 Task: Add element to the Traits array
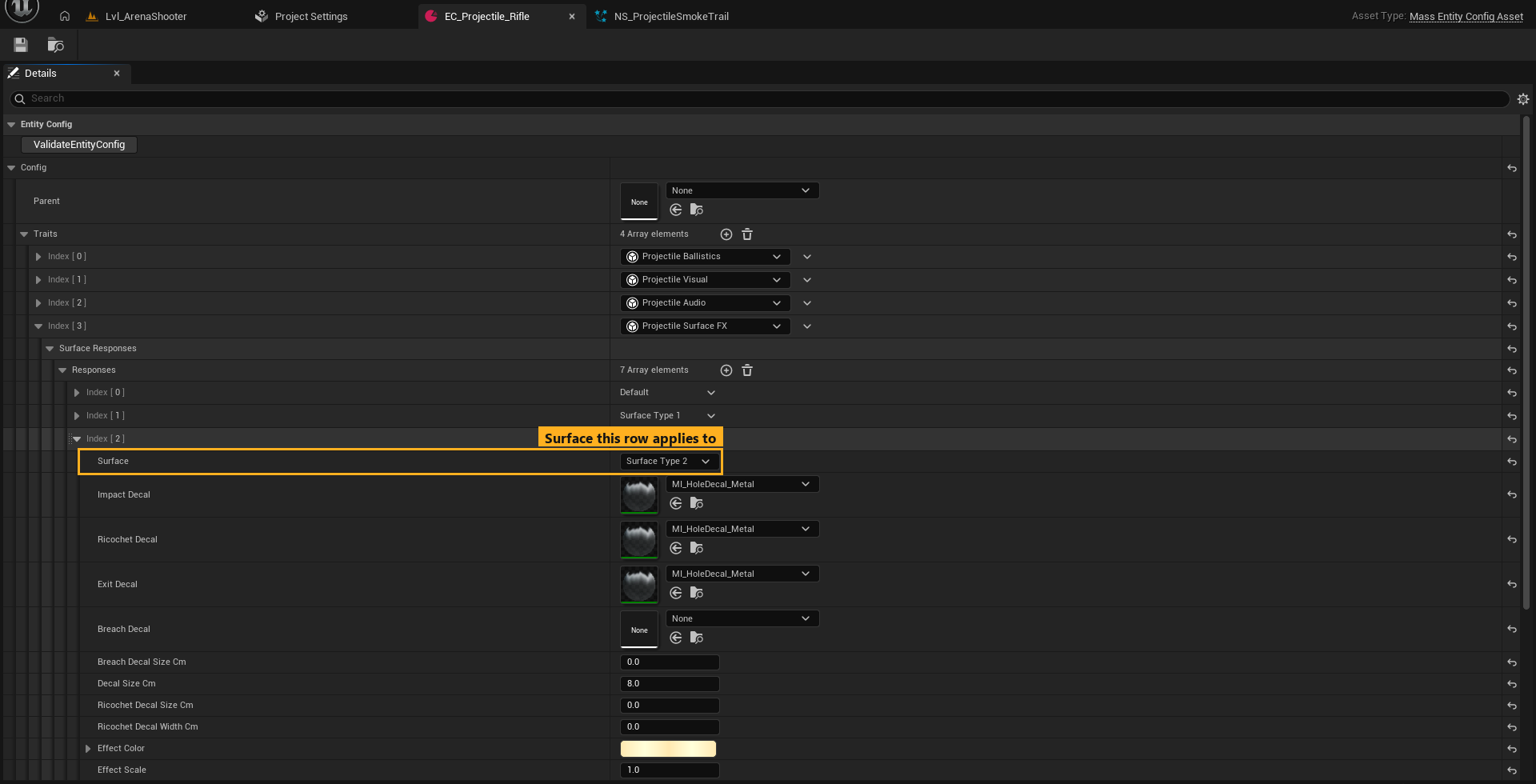pyautogui.click(x=726, y=234)
